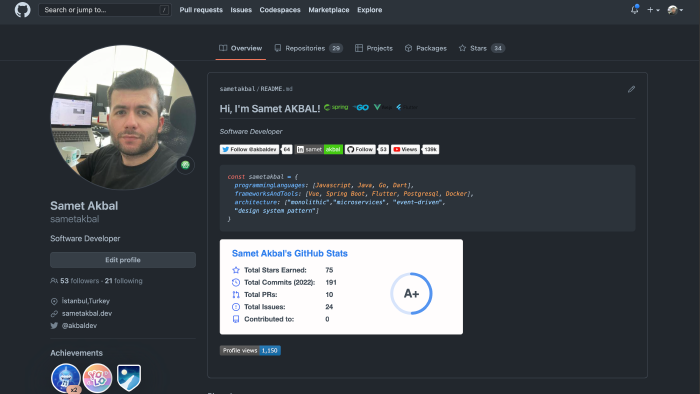Click the Spring badge in the heading
Image resolution: width=700 pixels, height=394 pixels.
pos(336,107)
